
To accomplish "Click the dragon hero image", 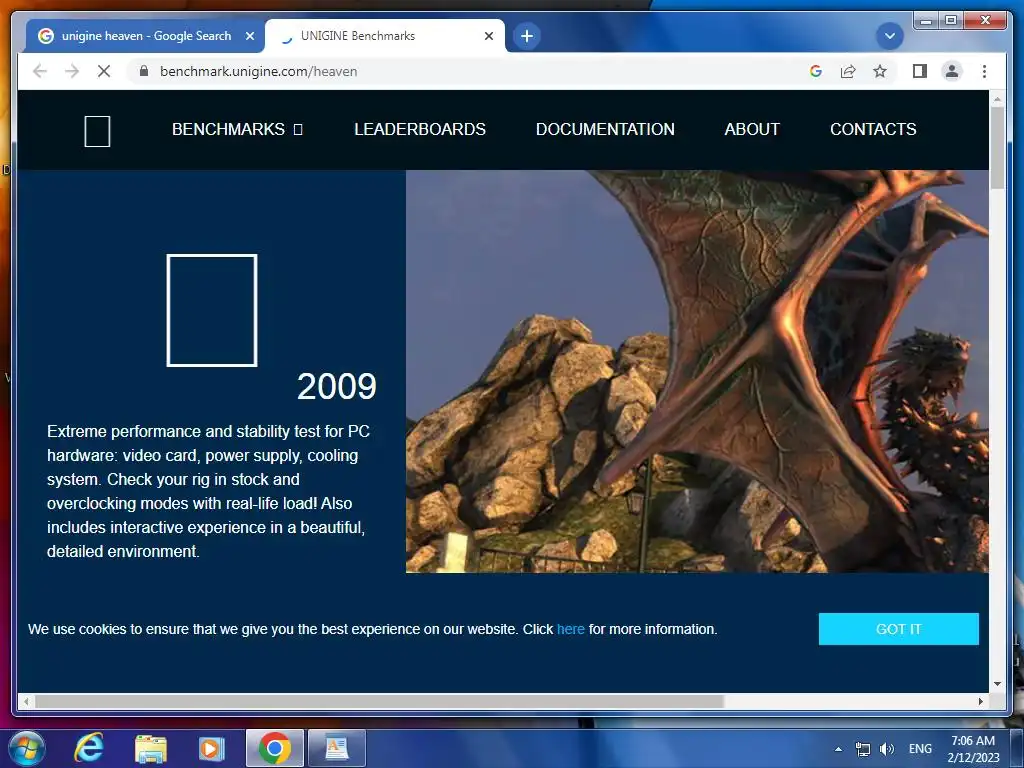I will point(697,372).
